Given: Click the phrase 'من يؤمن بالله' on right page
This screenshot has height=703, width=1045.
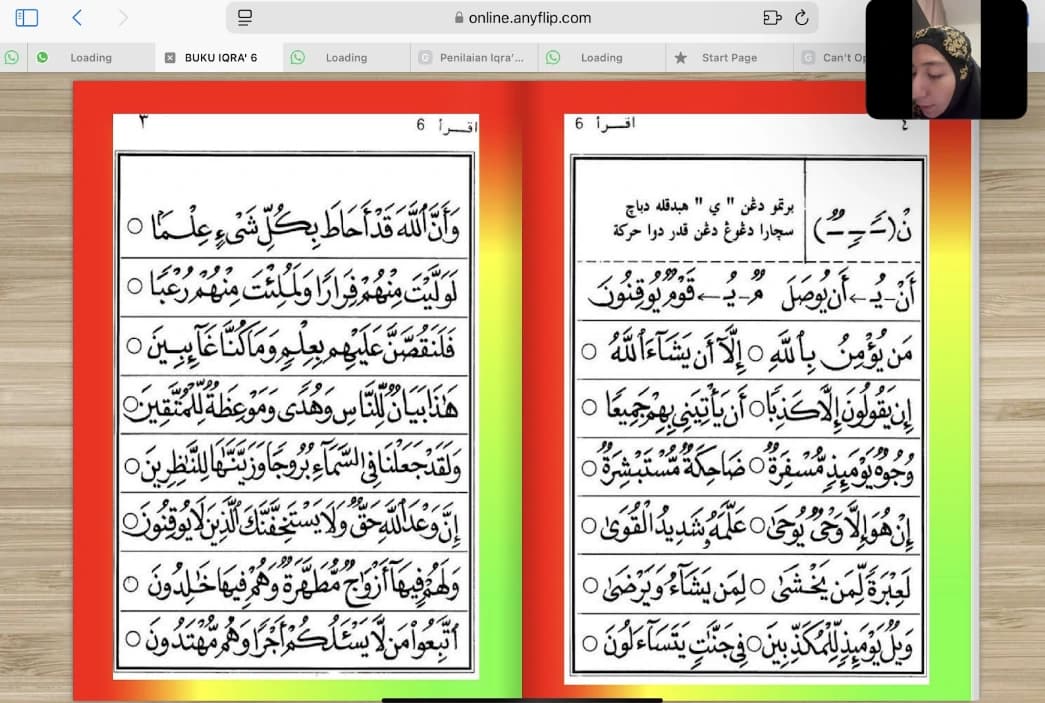Looking at the screenshot, I should click(841, 352).
